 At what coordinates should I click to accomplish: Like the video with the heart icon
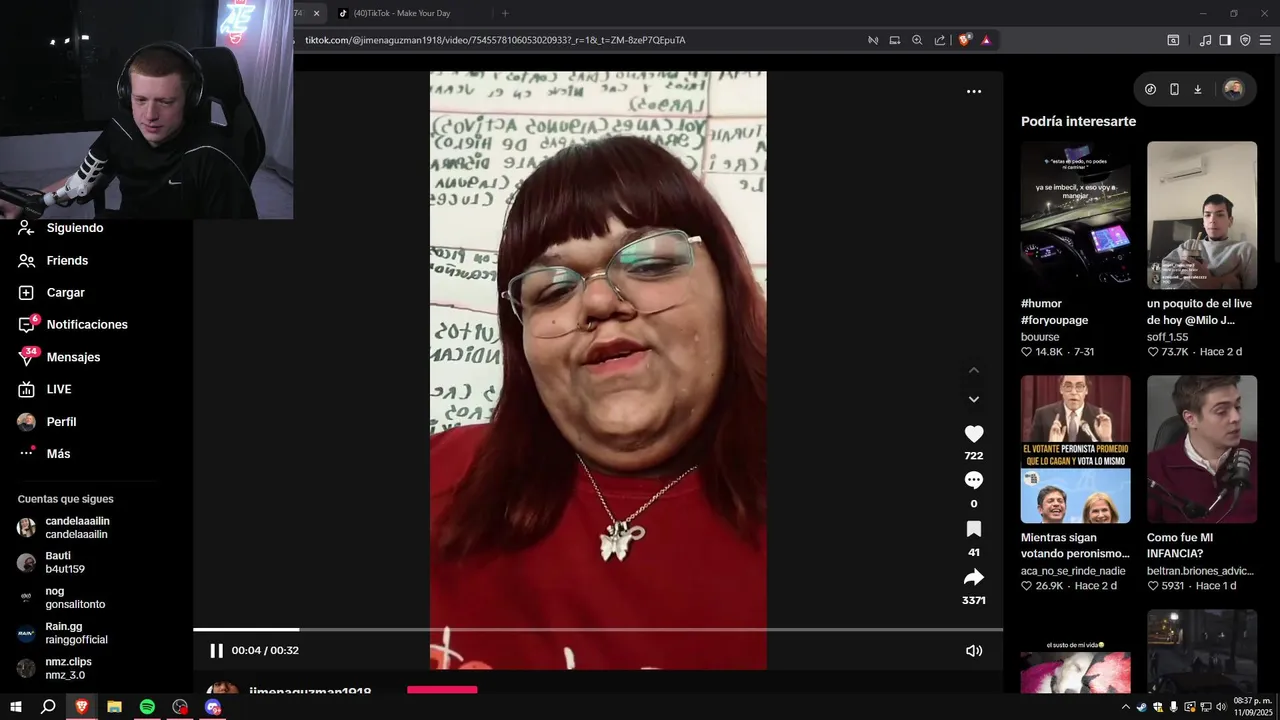click(973, 434)
